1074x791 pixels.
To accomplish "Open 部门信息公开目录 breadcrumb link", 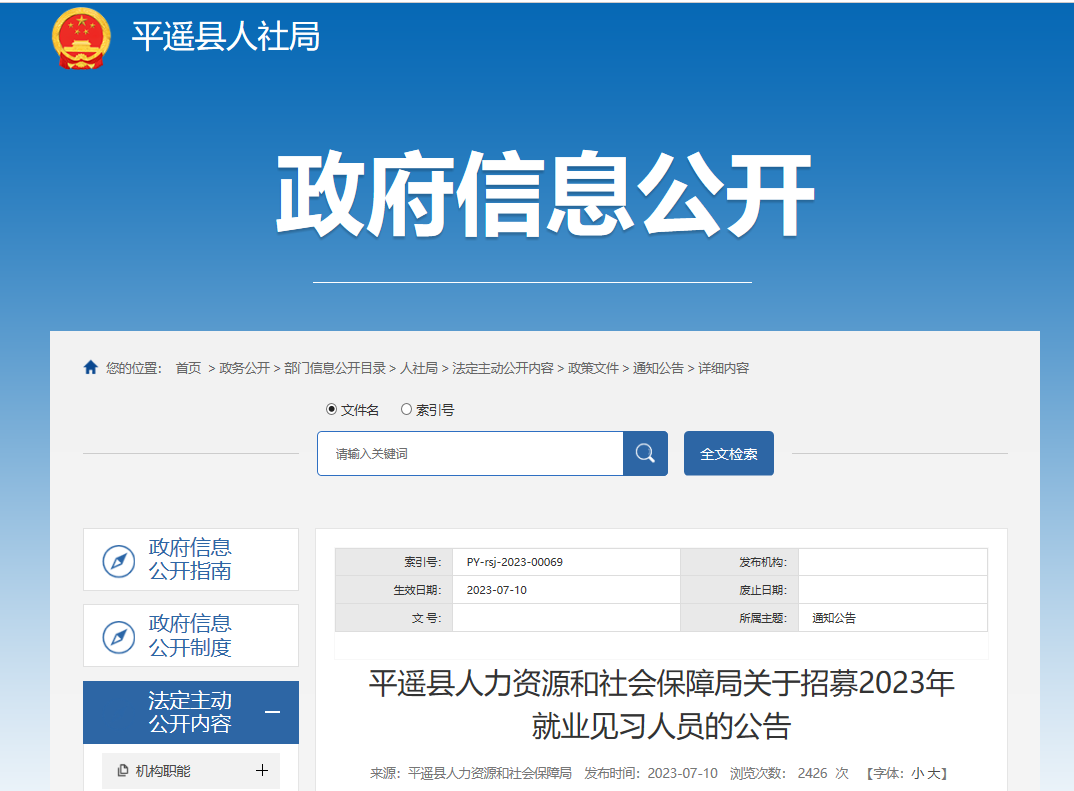I will pyautogui.click(x=335, y=368).
